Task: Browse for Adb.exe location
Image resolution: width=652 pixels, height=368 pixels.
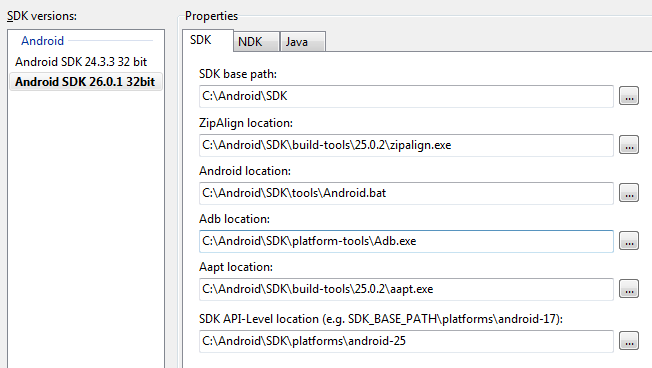Action: point(629,241)
